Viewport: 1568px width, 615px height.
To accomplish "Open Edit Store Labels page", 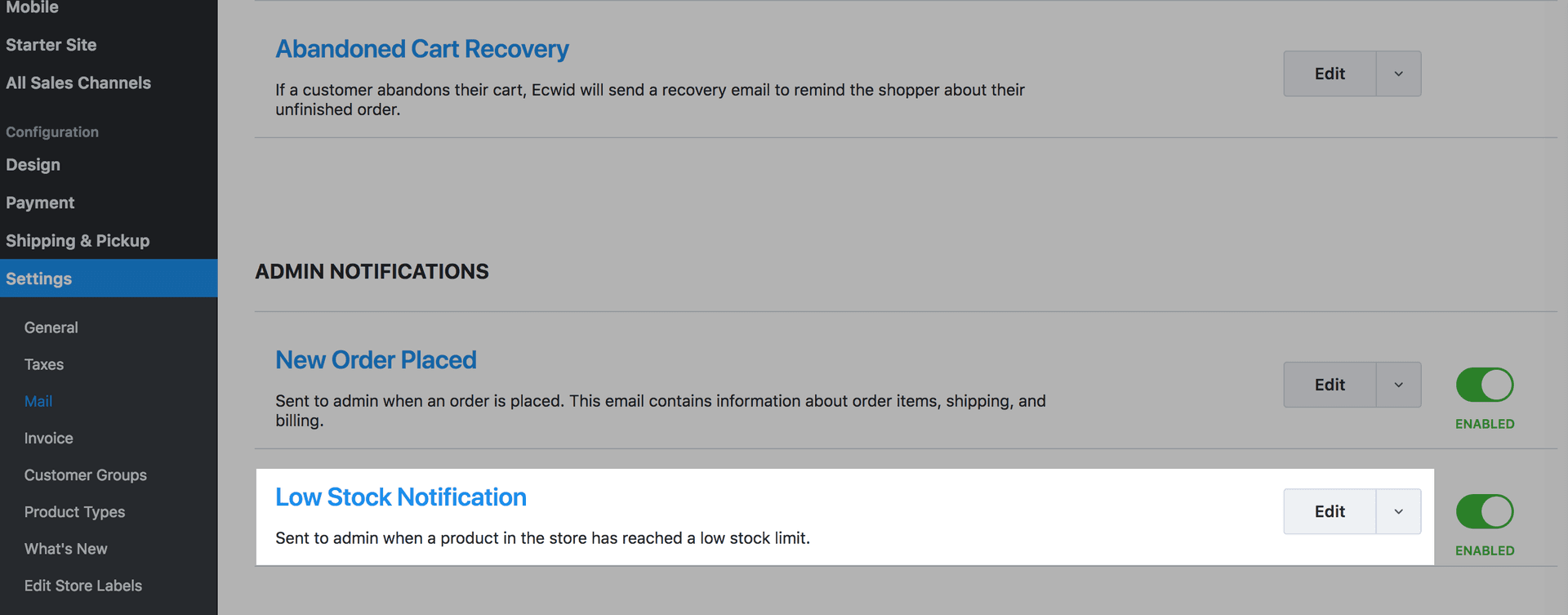I will click(83, 586).
